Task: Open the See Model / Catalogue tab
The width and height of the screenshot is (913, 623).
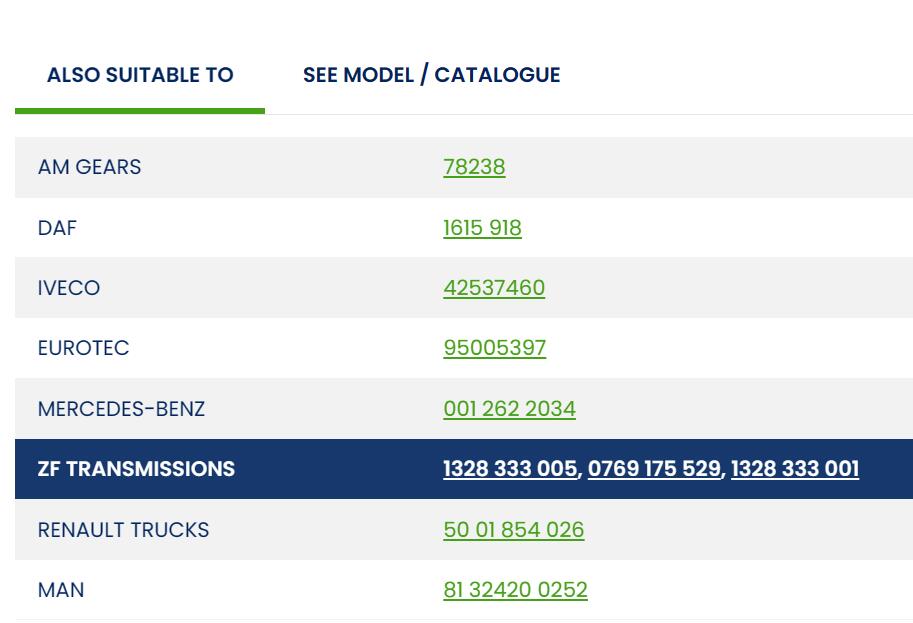Action: [431, 75]
